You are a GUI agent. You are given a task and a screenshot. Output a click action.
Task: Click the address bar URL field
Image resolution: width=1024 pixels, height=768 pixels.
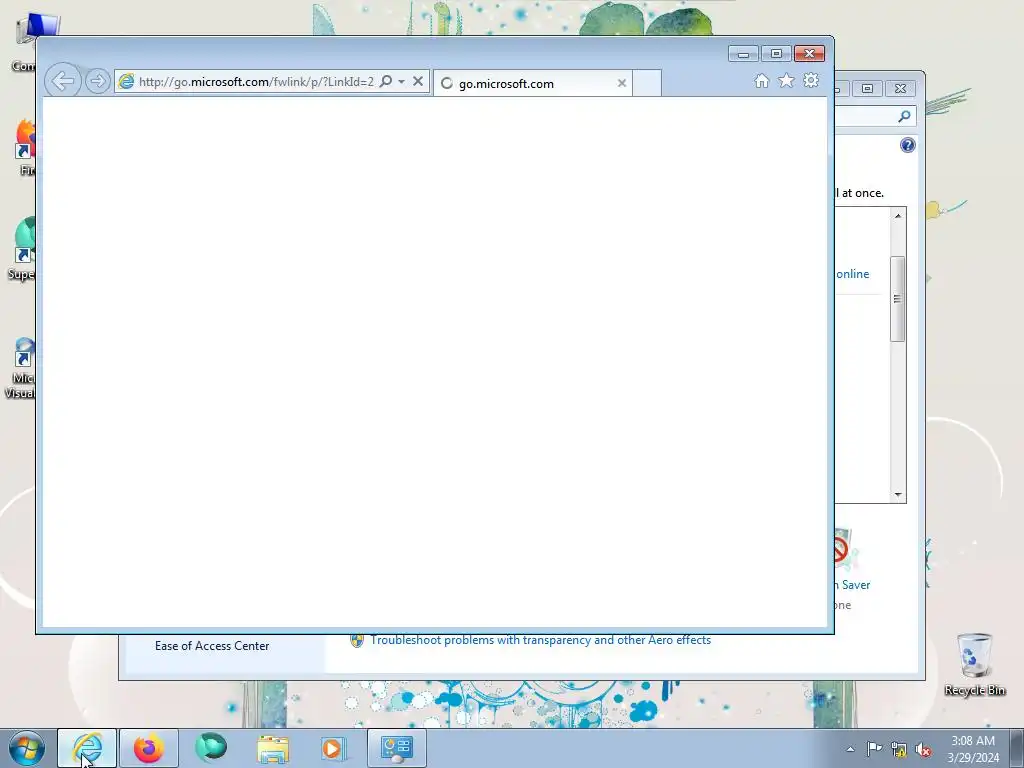tap(256, 82)
